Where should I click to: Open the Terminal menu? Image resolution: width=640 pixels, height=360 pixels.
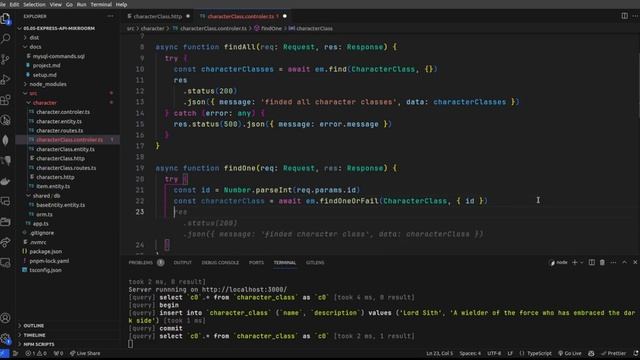click(101, 4)
